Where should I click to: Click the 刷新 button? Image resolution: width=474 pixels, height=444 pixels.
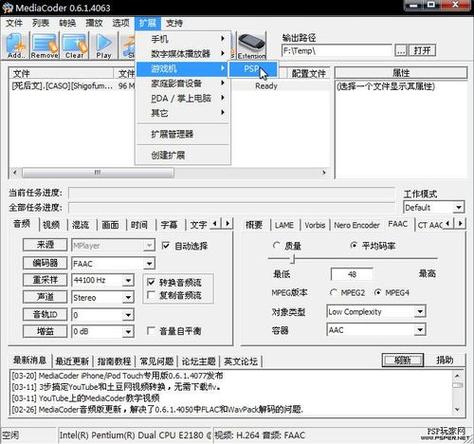click(403, 360)
